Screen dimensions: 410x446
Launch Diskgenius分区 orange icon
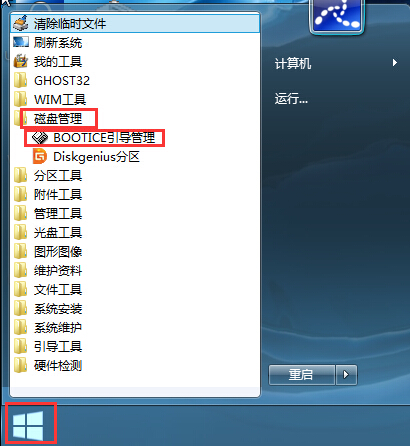click(x=40, y=157)
